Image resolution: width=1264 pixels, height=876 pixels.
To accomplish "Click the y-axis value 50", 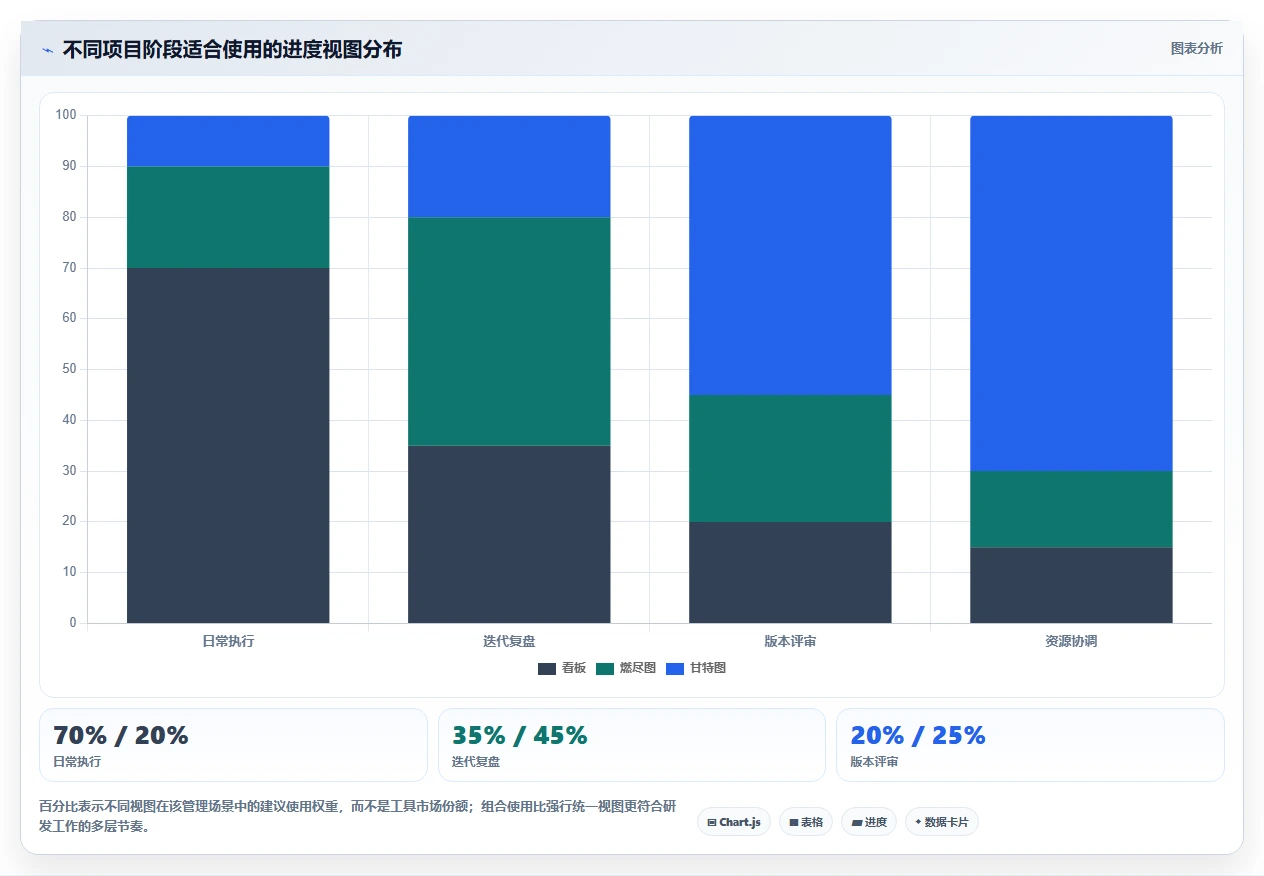I will (69, 369).
